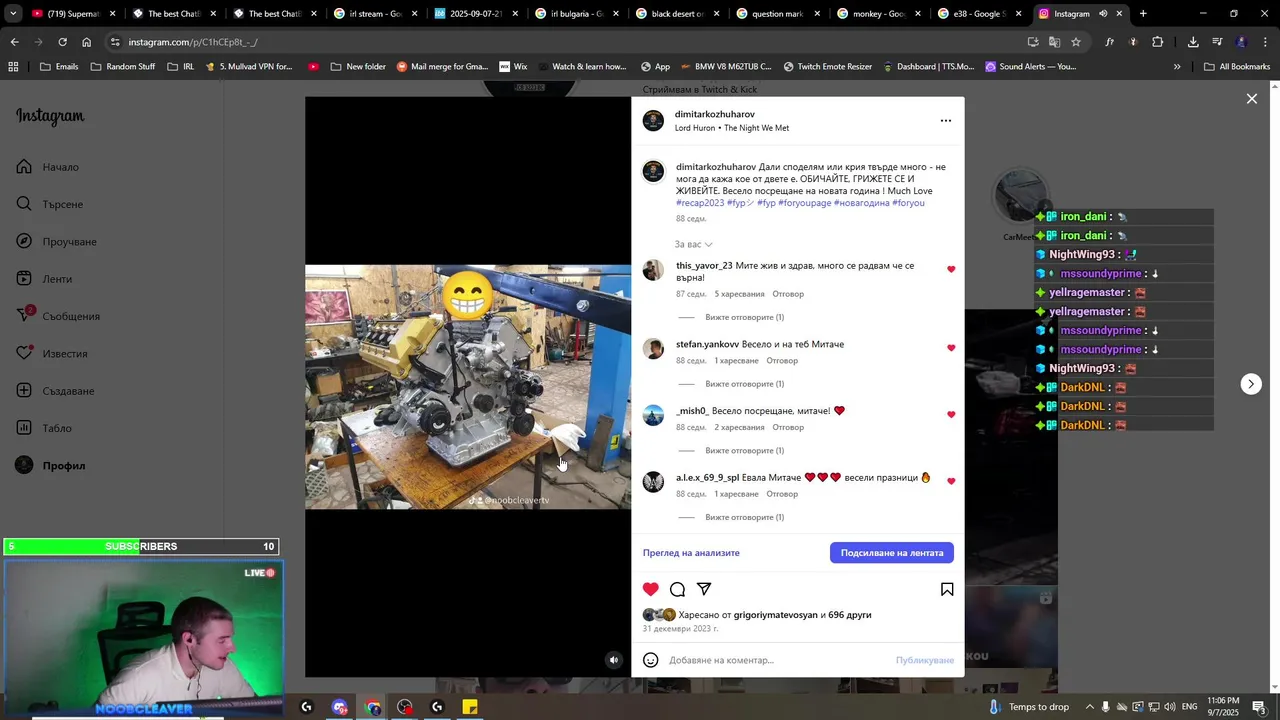Open Преглед на анализите insights link

(691, 553)
